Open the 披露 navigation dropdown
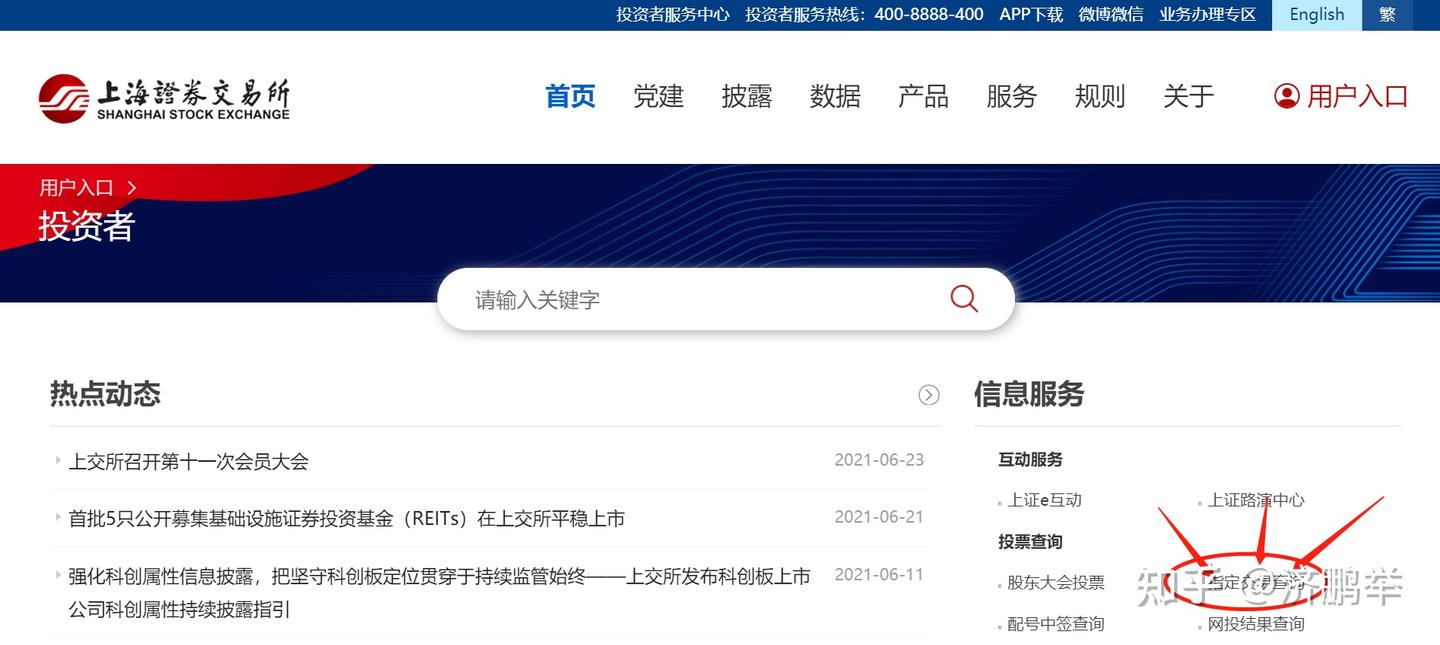This screenshot has width=1440, height=645. click(x=746, y=96)
